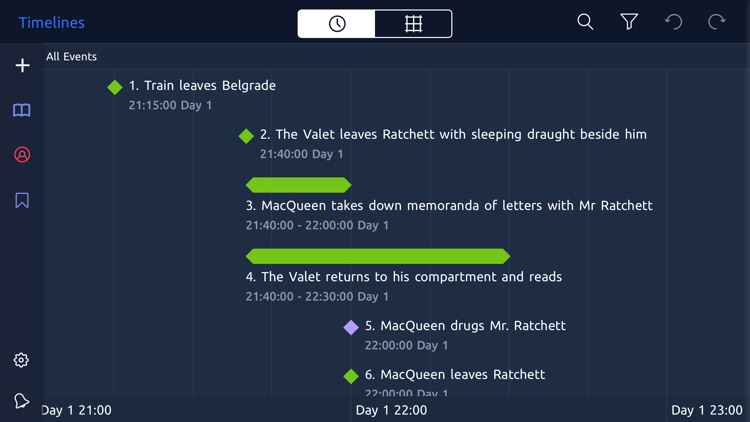Switch to grid spreadsheet view
Image resolution: width=750 pixels, height=422 pixels.
point(413,23)
